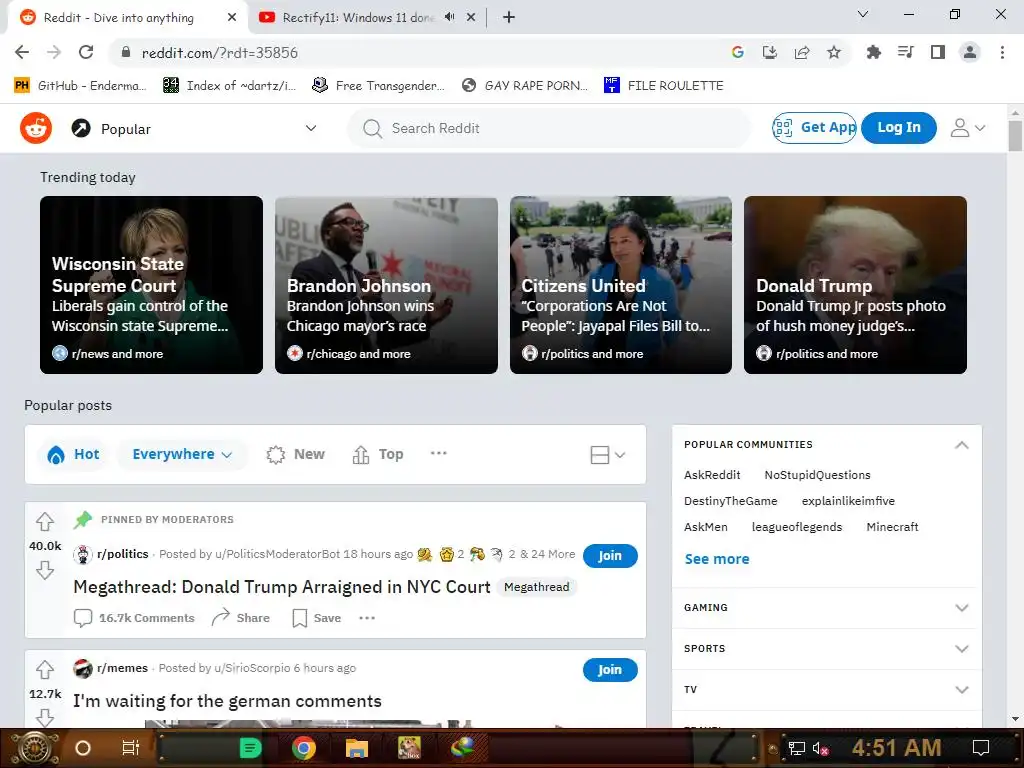Join the r/politics community
This screenshot has width=1024, height=768.
[x=610, y=555]
